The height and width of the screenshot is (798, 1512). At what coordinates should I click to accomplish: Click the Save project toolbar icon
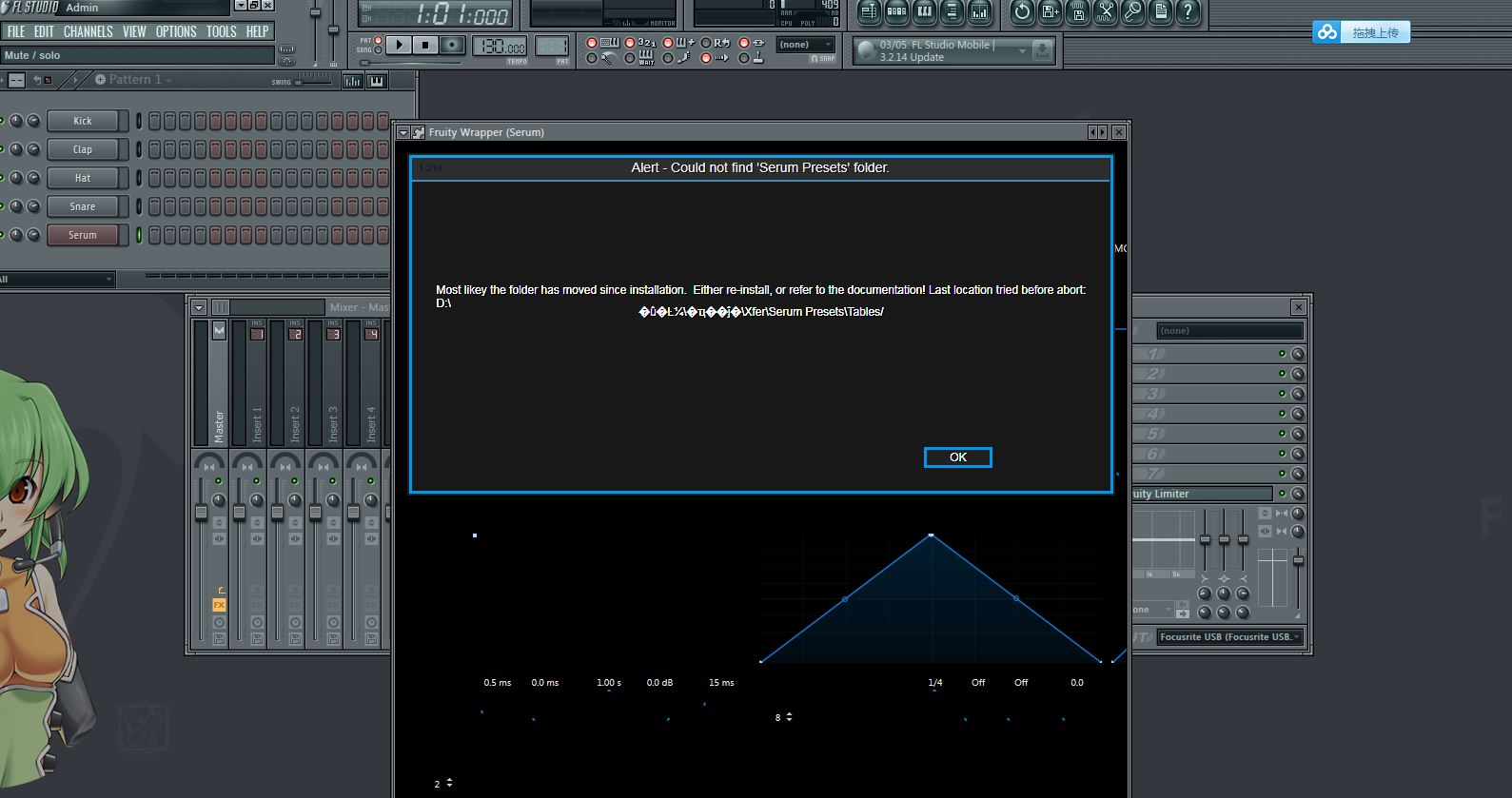point(1050,12)
